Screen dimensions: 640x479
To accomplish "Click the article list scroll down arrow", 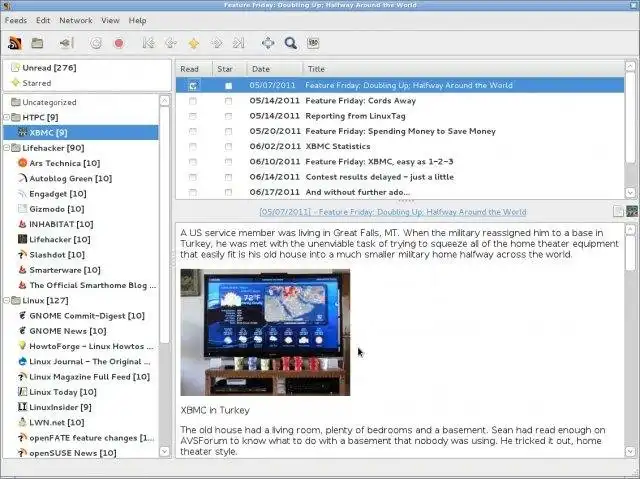I will (x=630, y=192).
